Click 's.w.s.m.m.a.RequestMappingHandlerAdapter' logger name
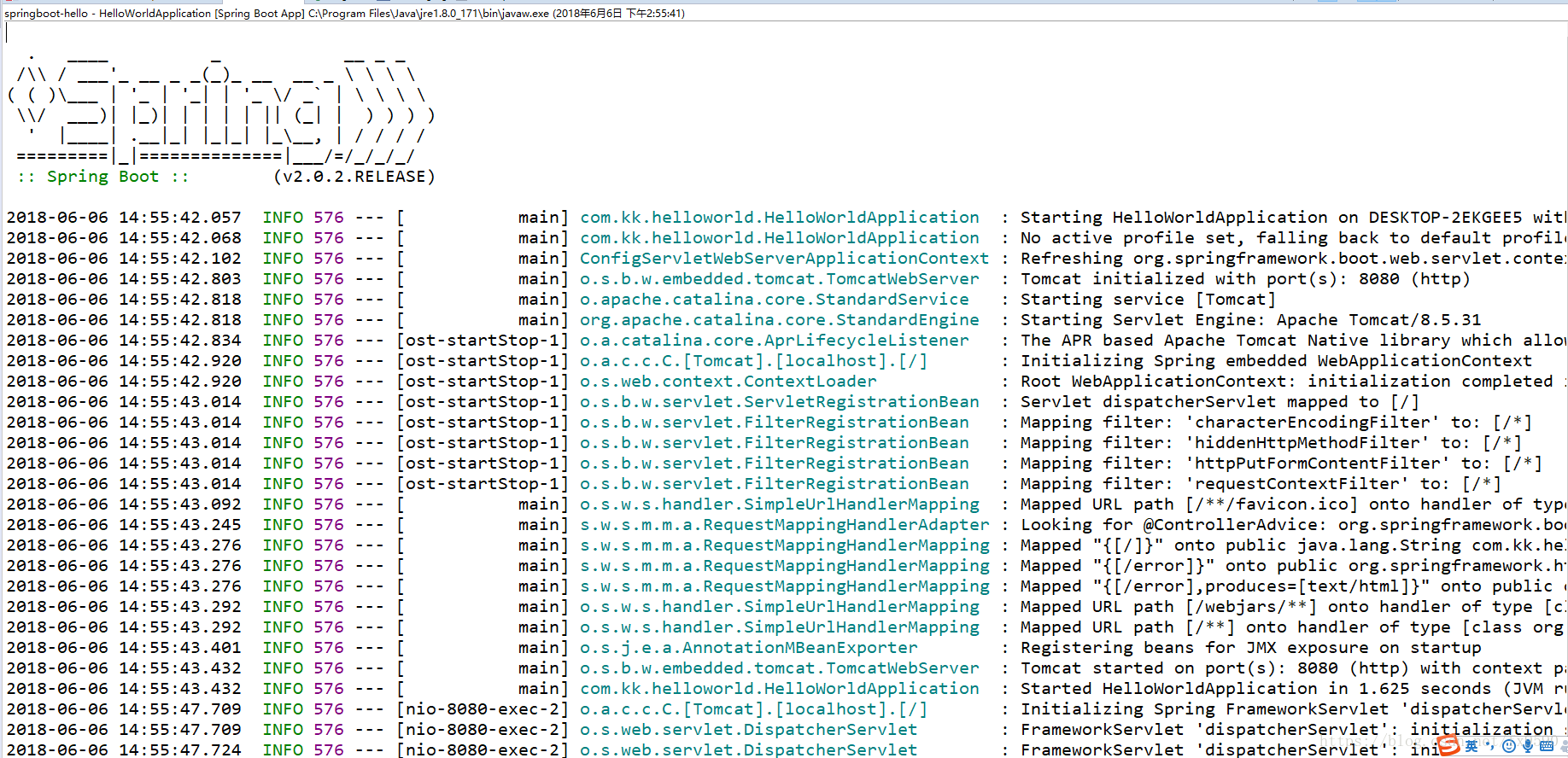 (x=785, y=525)
